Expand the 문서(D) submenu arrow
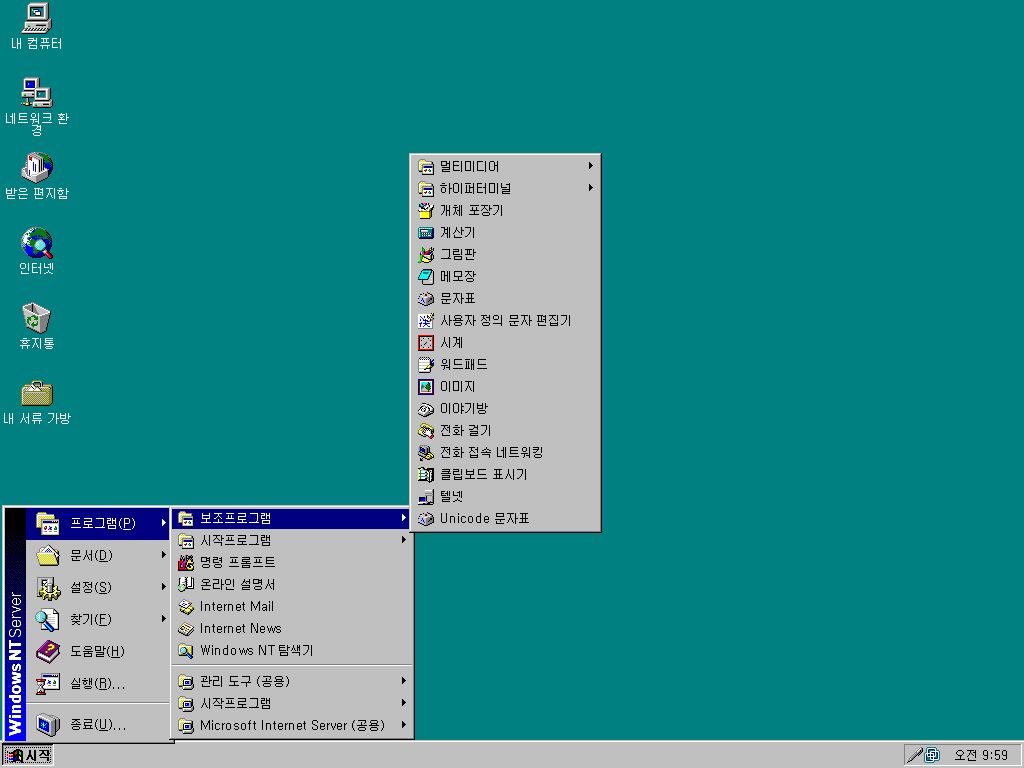Screen dimensions: 1024x768 pos(163,554)
